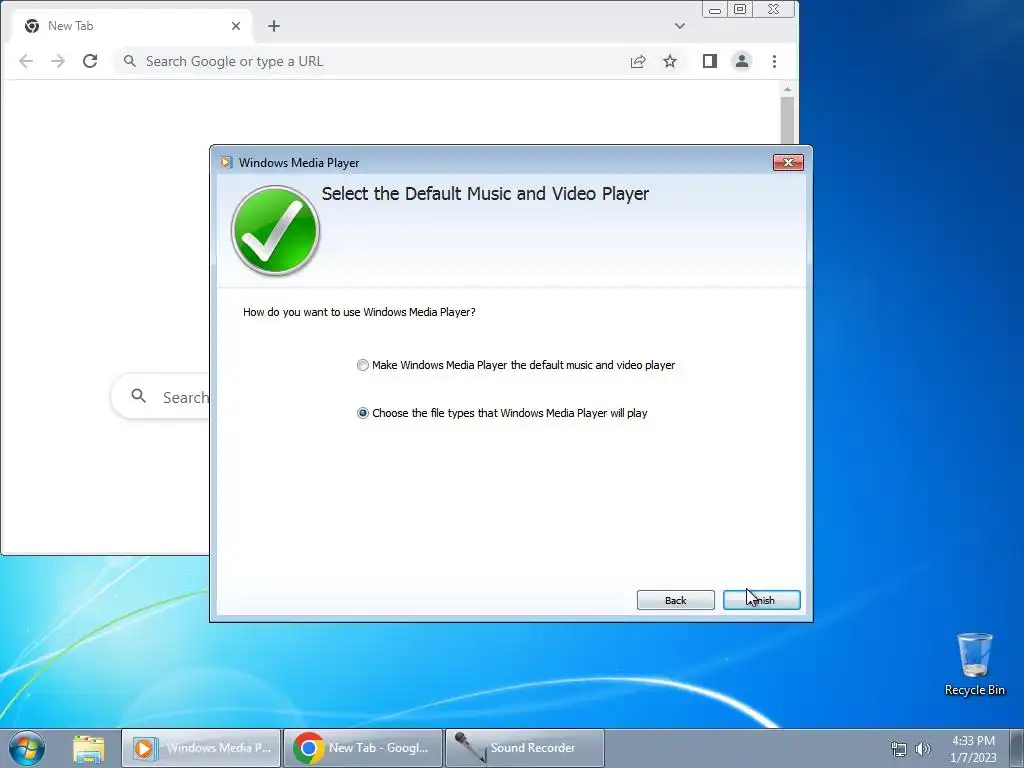Click Chrome's vertical scrollbar thumb

788,120
